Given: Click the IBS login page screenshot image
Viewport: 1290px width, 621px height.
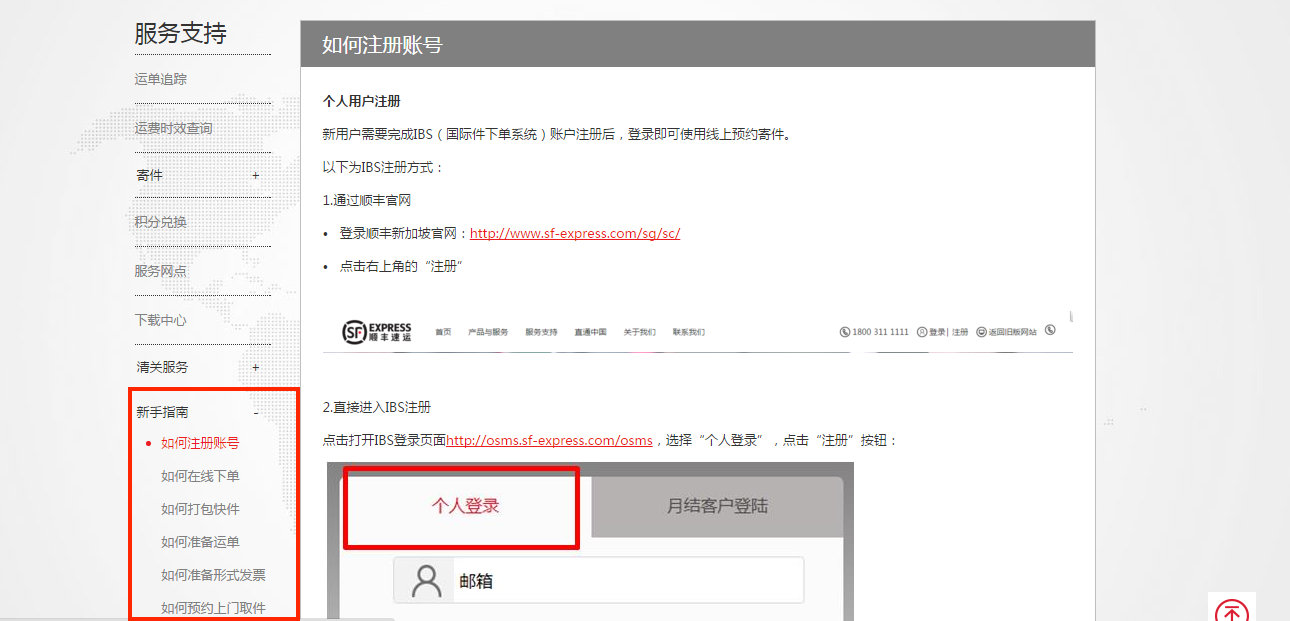Looking at the screenshot, I should pyautogui.click(x=591, y=541).
